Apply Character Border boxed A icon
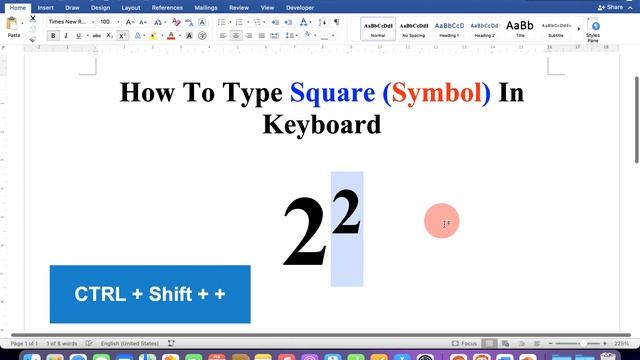640x360 pixels. coord(202,22)
